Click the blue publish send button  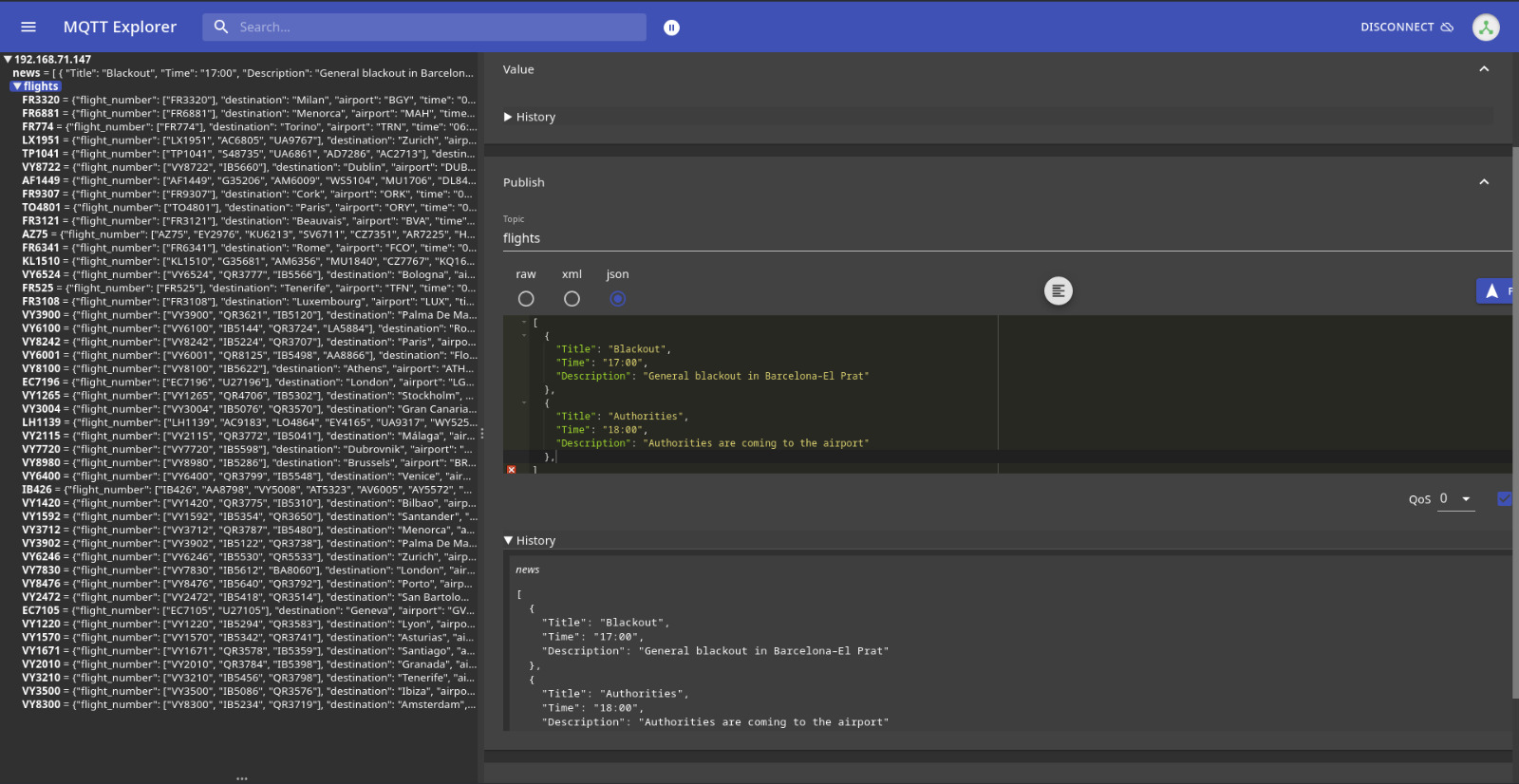point(1495,290)
